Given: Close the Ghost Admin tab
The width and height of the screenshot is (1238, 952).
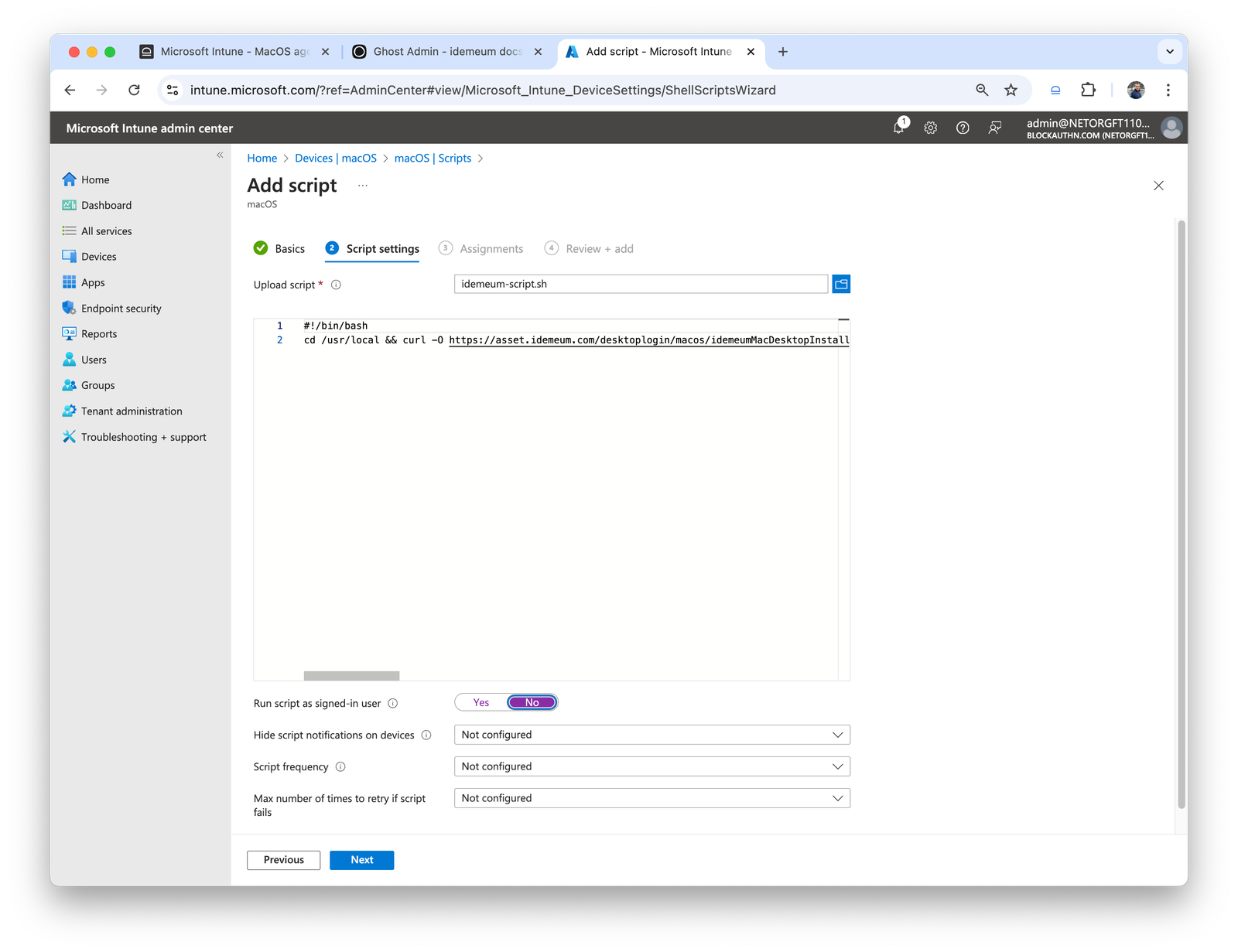Looking at the screenshot, I should pyautogui.click(x=539, y=52).
